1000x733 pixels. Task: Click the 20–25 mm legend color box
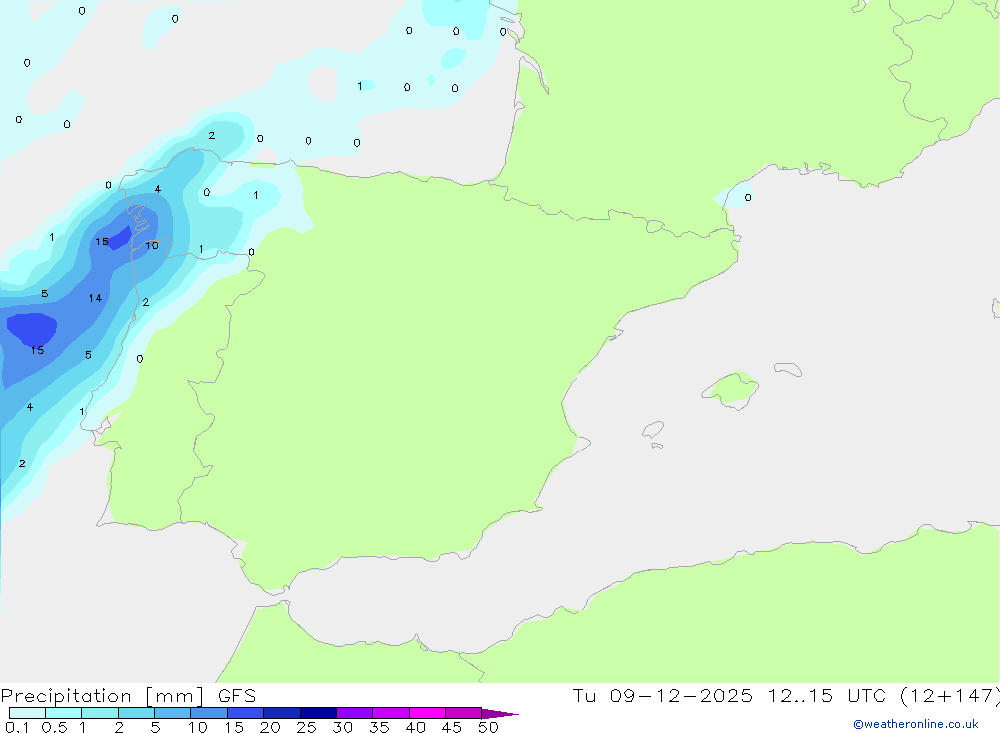(281, 713)
